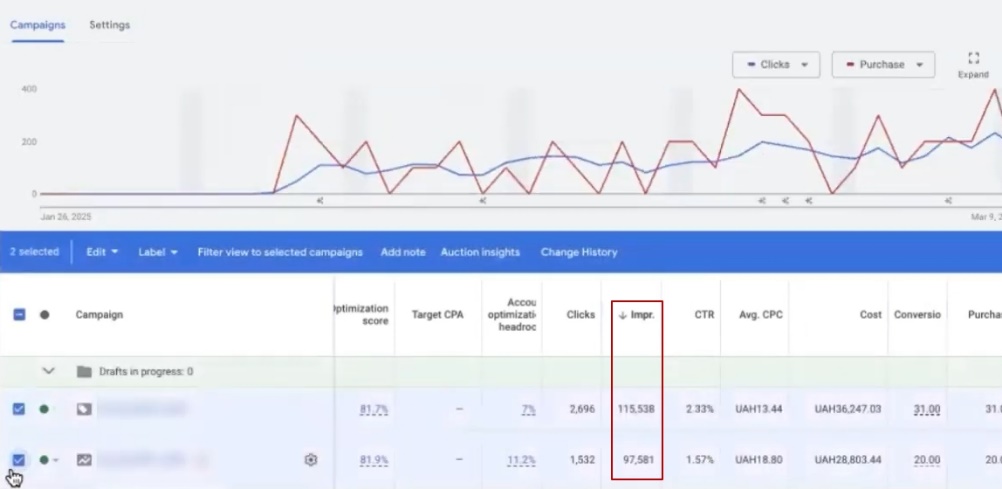Click the gear icon in second campaign row

click(311, 460)
